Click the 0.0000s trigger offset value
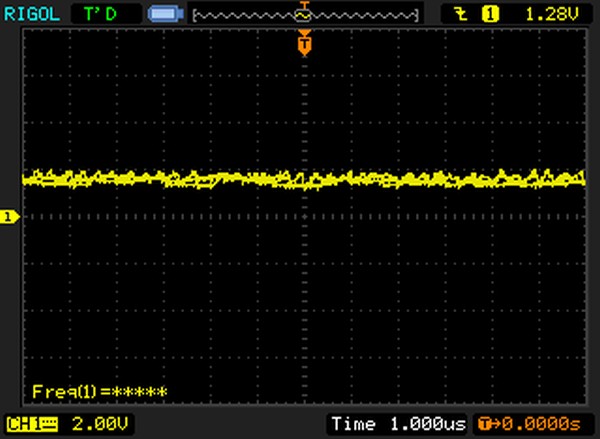Viewport: 600px width, 439px height. [542, 423]
